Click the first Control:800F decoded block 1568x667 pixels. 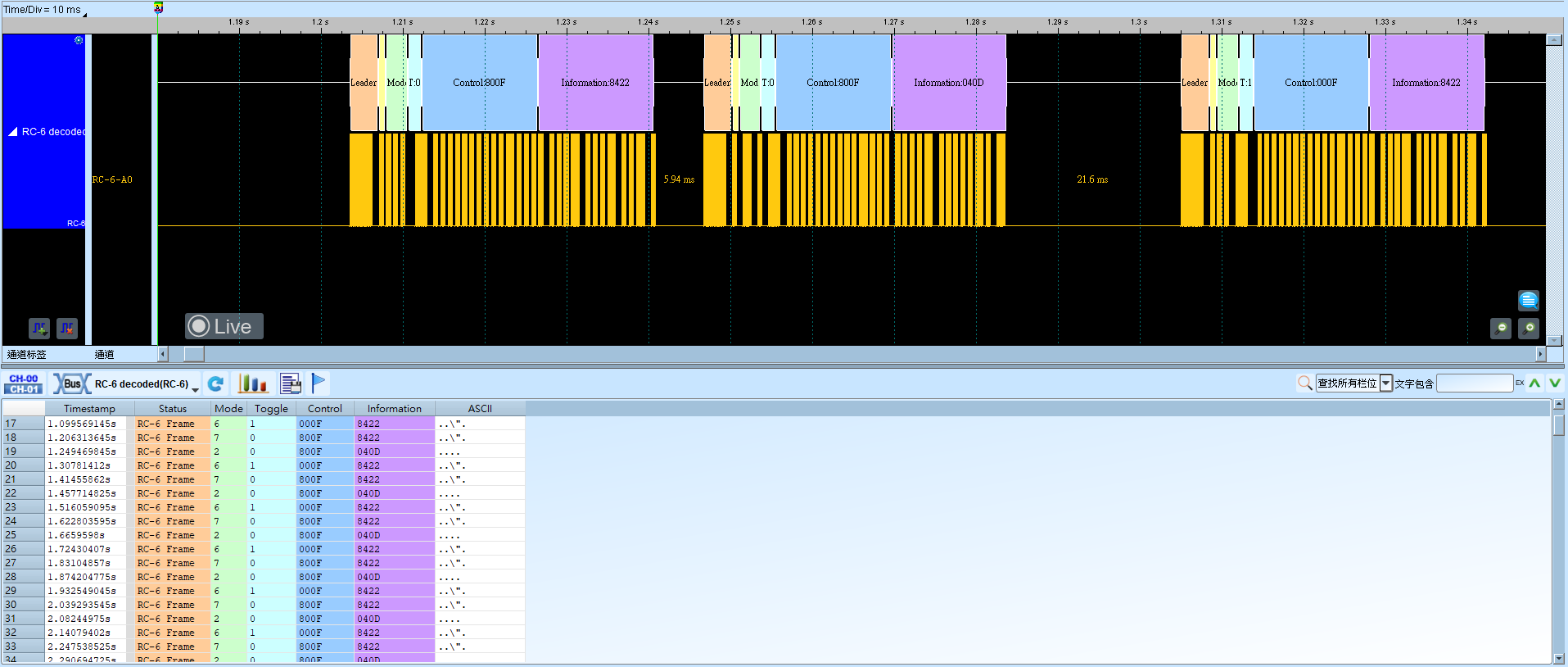click(480, 83)
